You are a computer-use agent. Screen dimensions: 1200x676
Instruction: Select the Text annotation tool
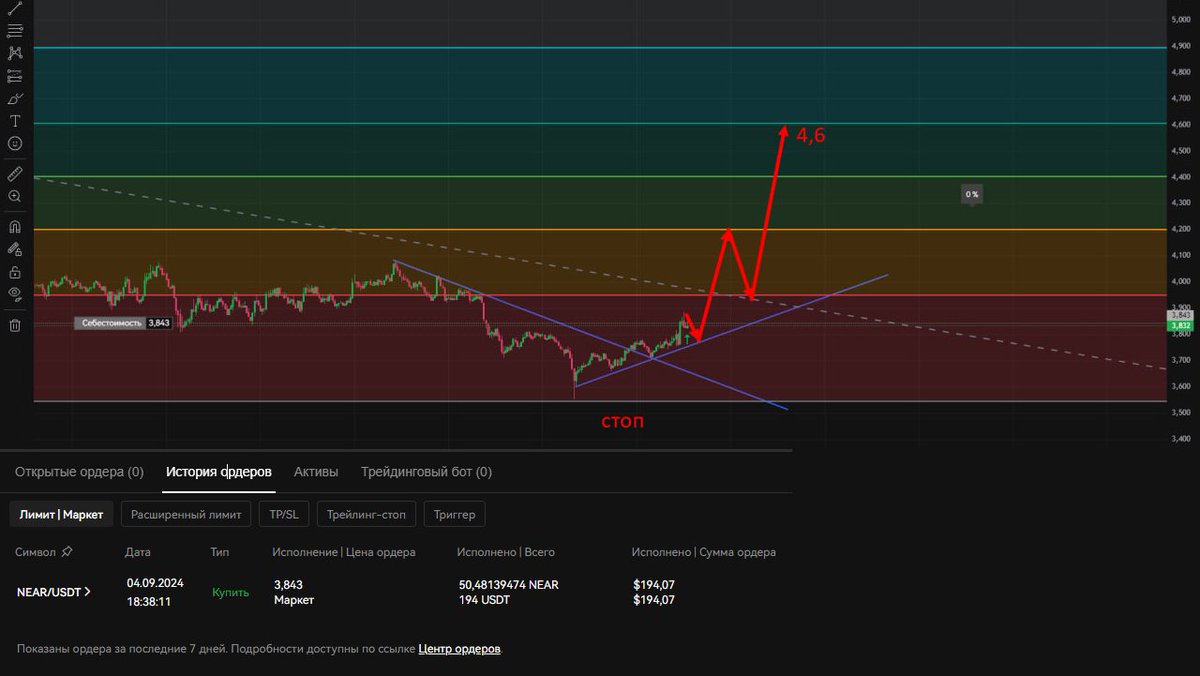tap(14, 120)
